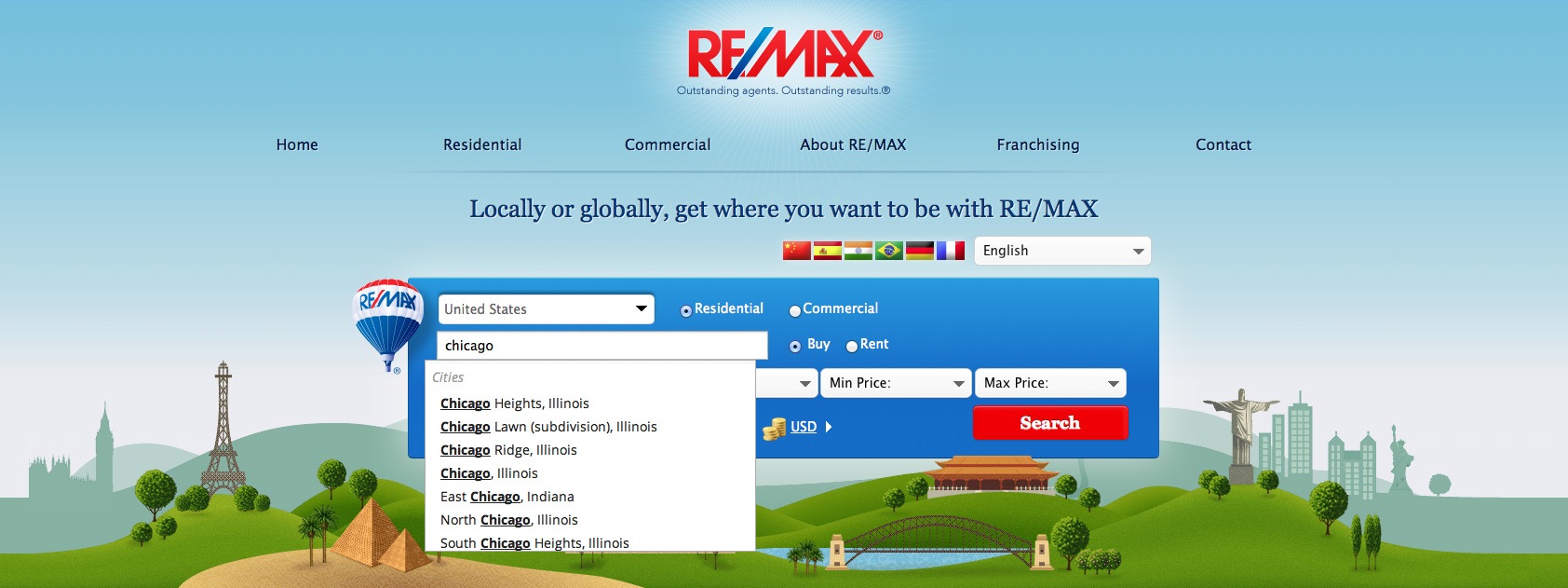Click the arrow next to USD
The height and width of the screenshot is (588, 1568).
[x=829, y=427]
